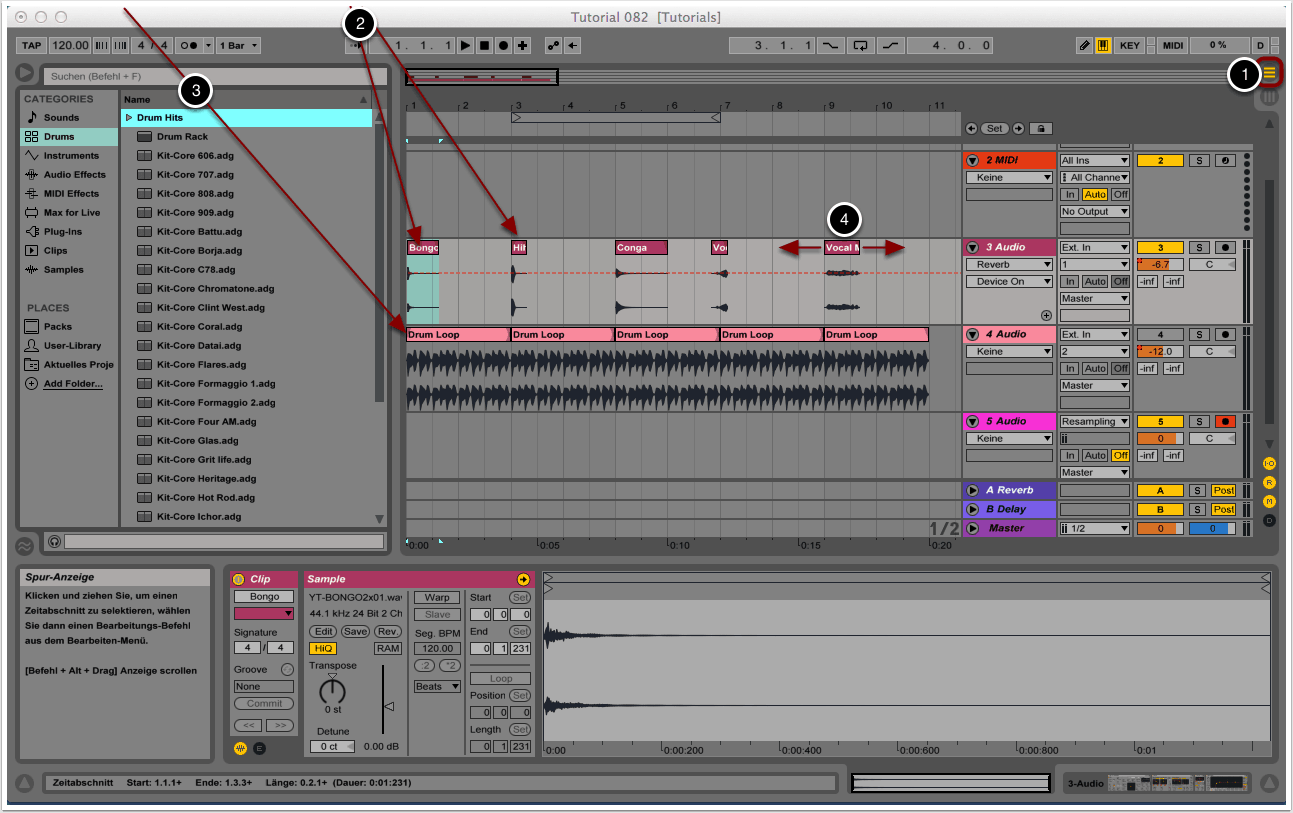
Task: Solo the 3 Audio track
Action: [1199, 248]
